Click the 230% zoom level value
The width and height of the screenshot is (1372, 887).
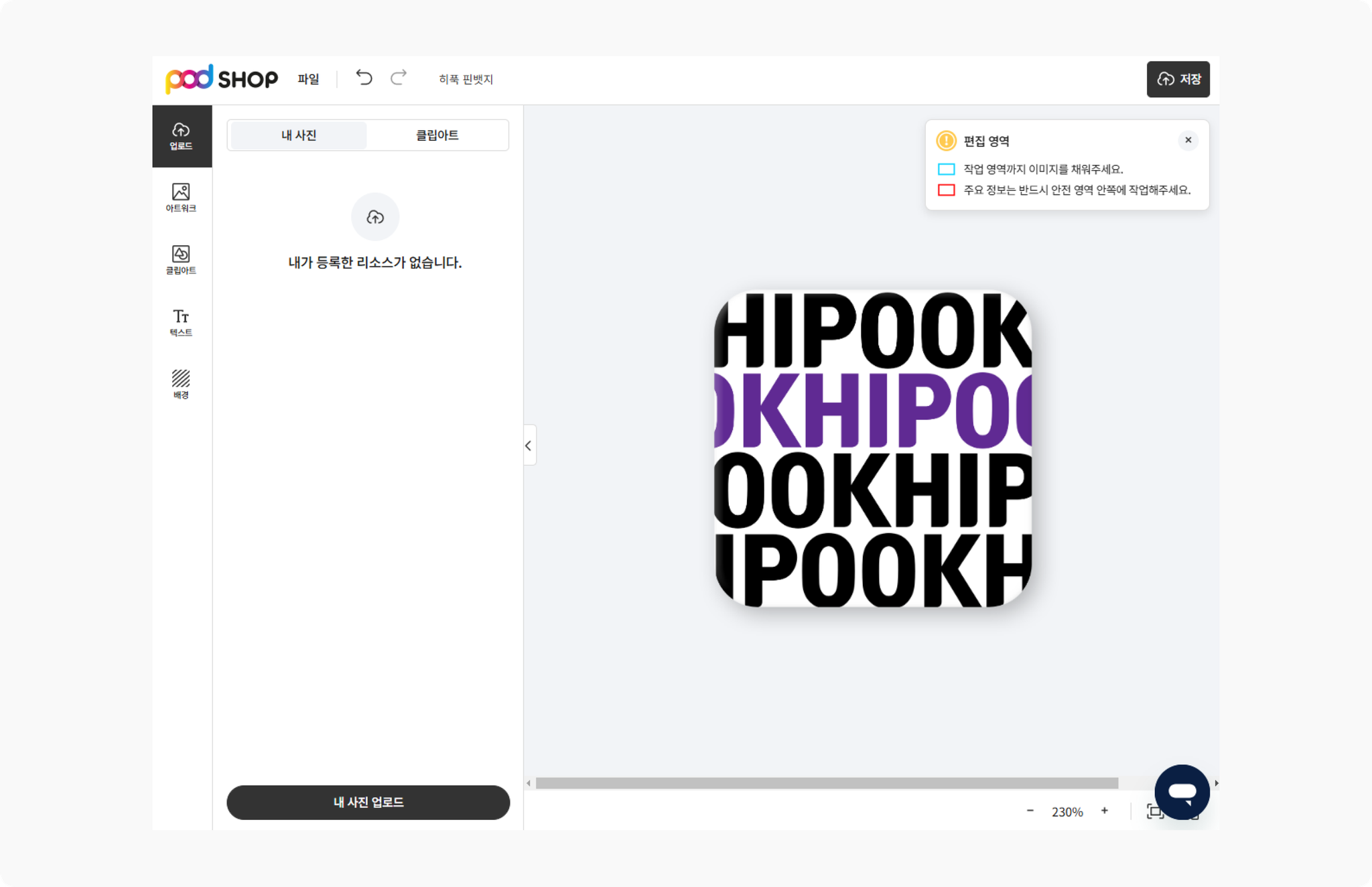click(x=1067, y=812)
